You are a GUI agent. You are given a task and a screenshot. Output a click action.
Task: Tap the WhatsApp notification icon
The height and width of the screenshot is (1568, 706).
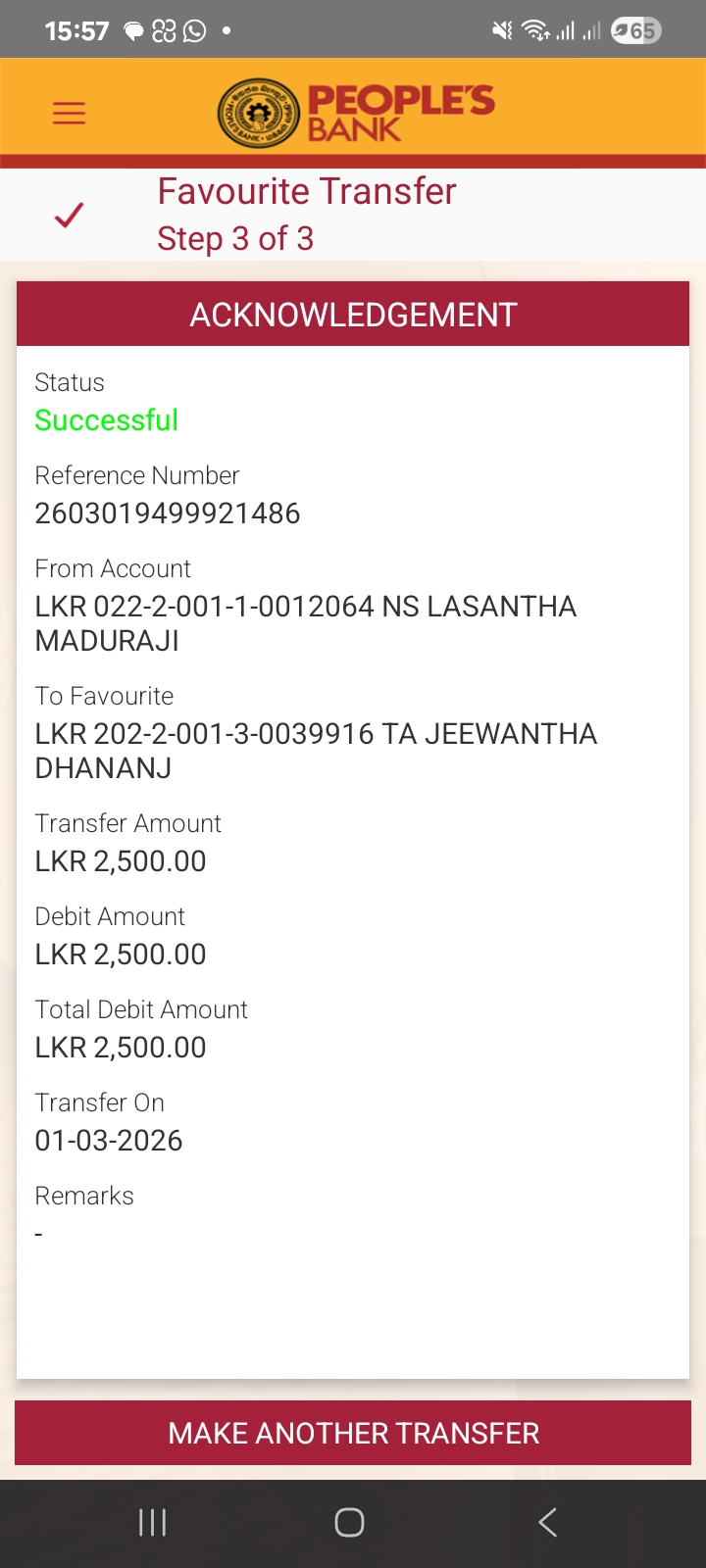coord(195,31)
